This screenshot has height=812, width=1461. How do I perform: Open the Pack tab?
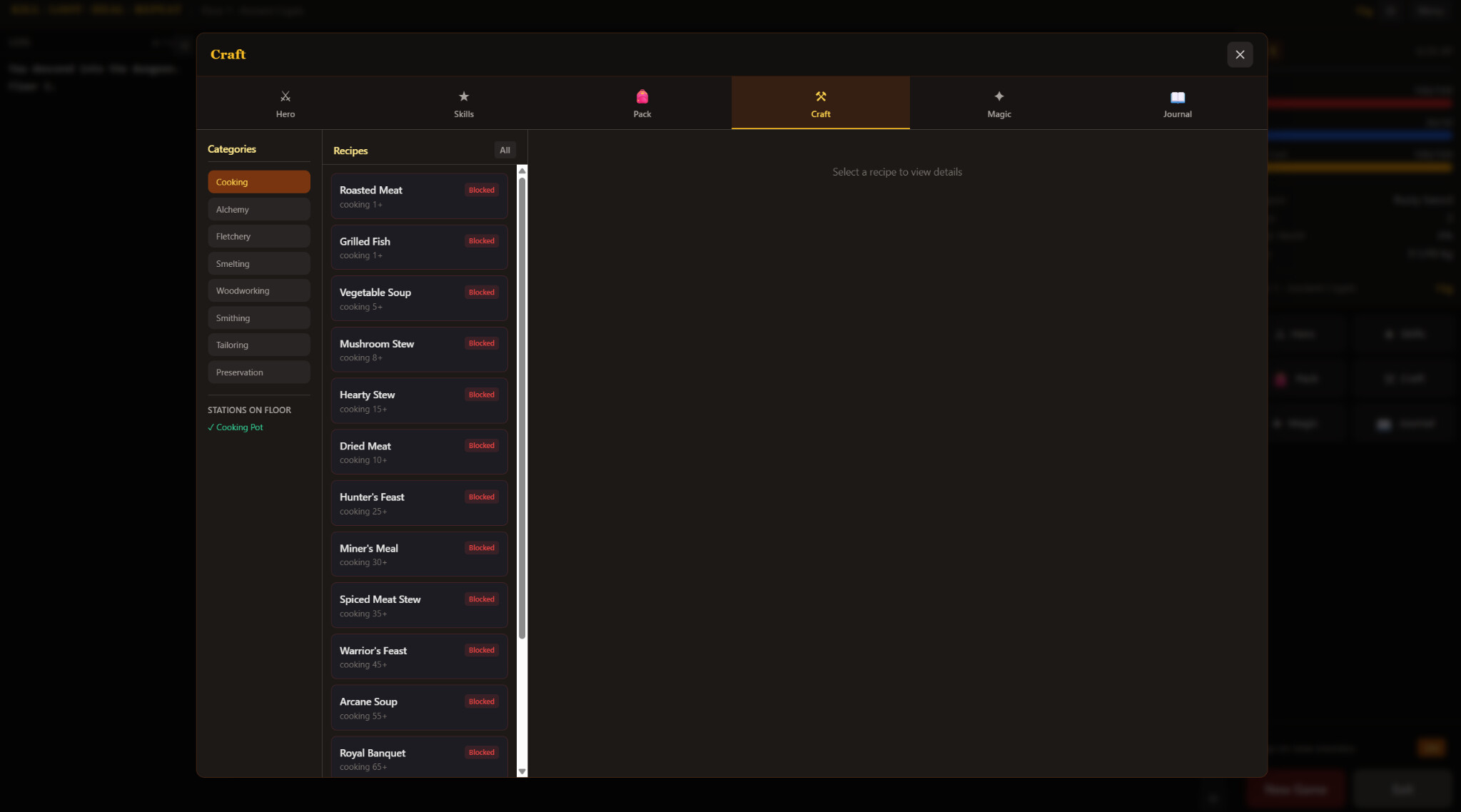pyautogui.click(x=642, y=103)
